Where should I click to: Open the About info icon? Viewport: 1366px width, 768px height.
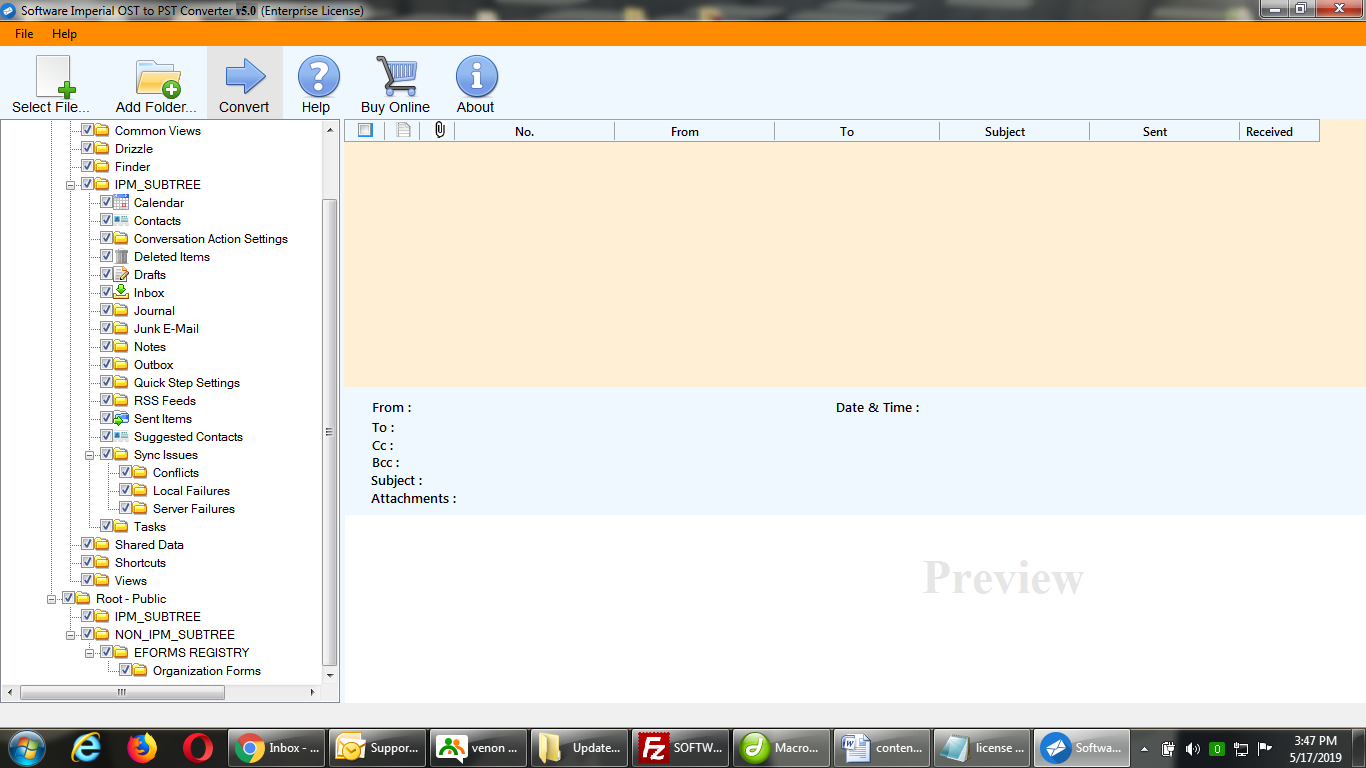tap(477, 76)
